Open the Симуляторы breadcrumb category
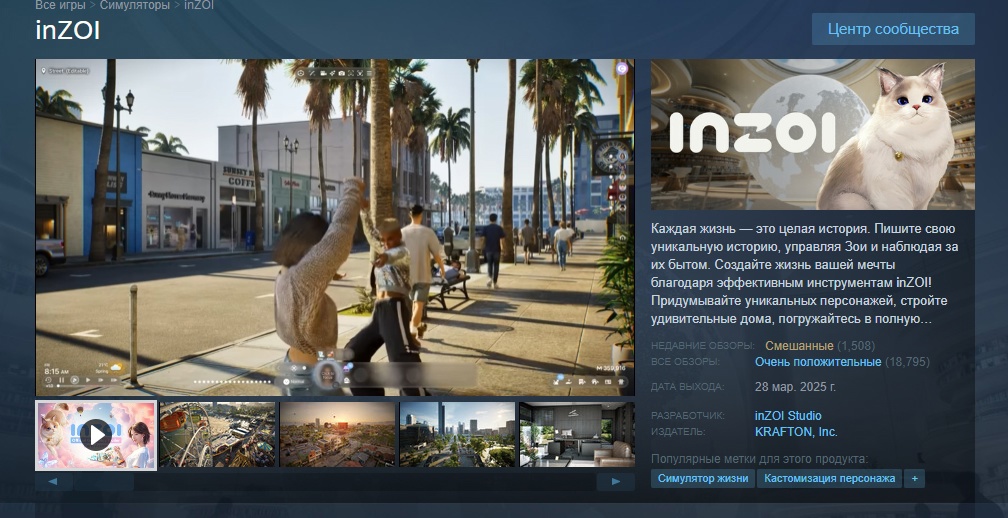1008x518 pixels. tap(134, 5)
